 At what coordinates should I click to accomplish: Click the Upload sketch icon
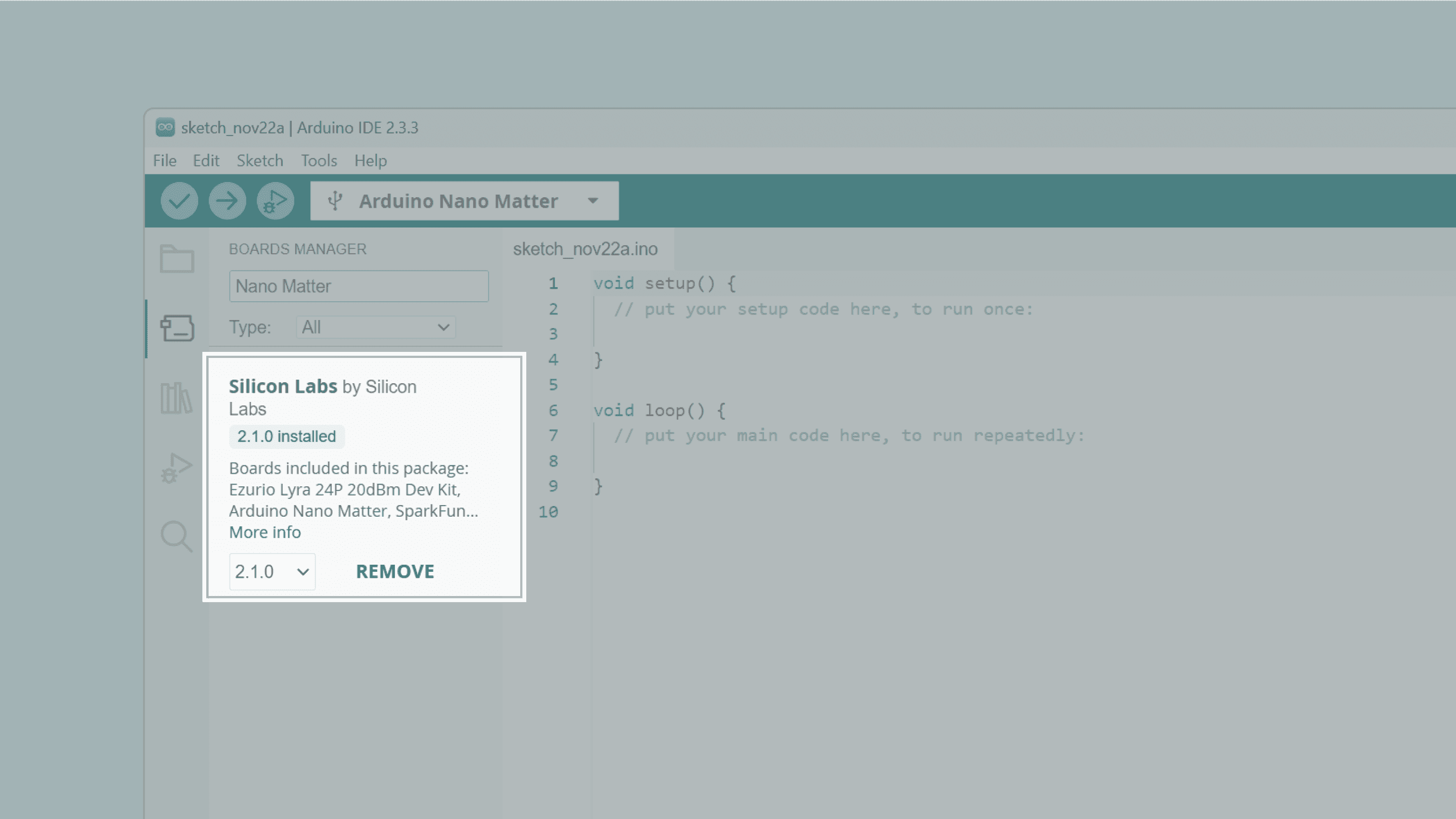227,201
